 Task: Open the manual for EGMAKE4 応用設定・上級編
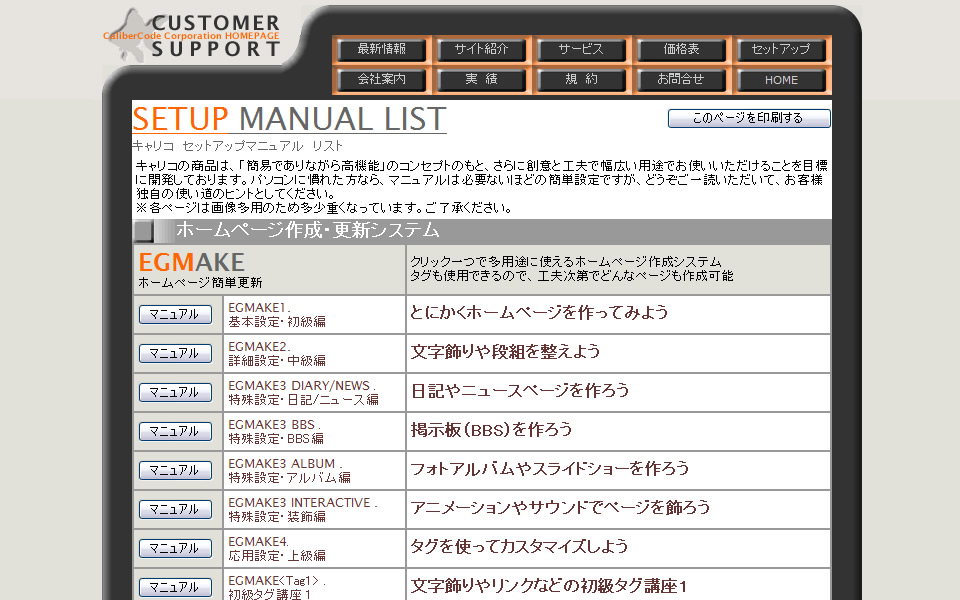pos(175,549)
